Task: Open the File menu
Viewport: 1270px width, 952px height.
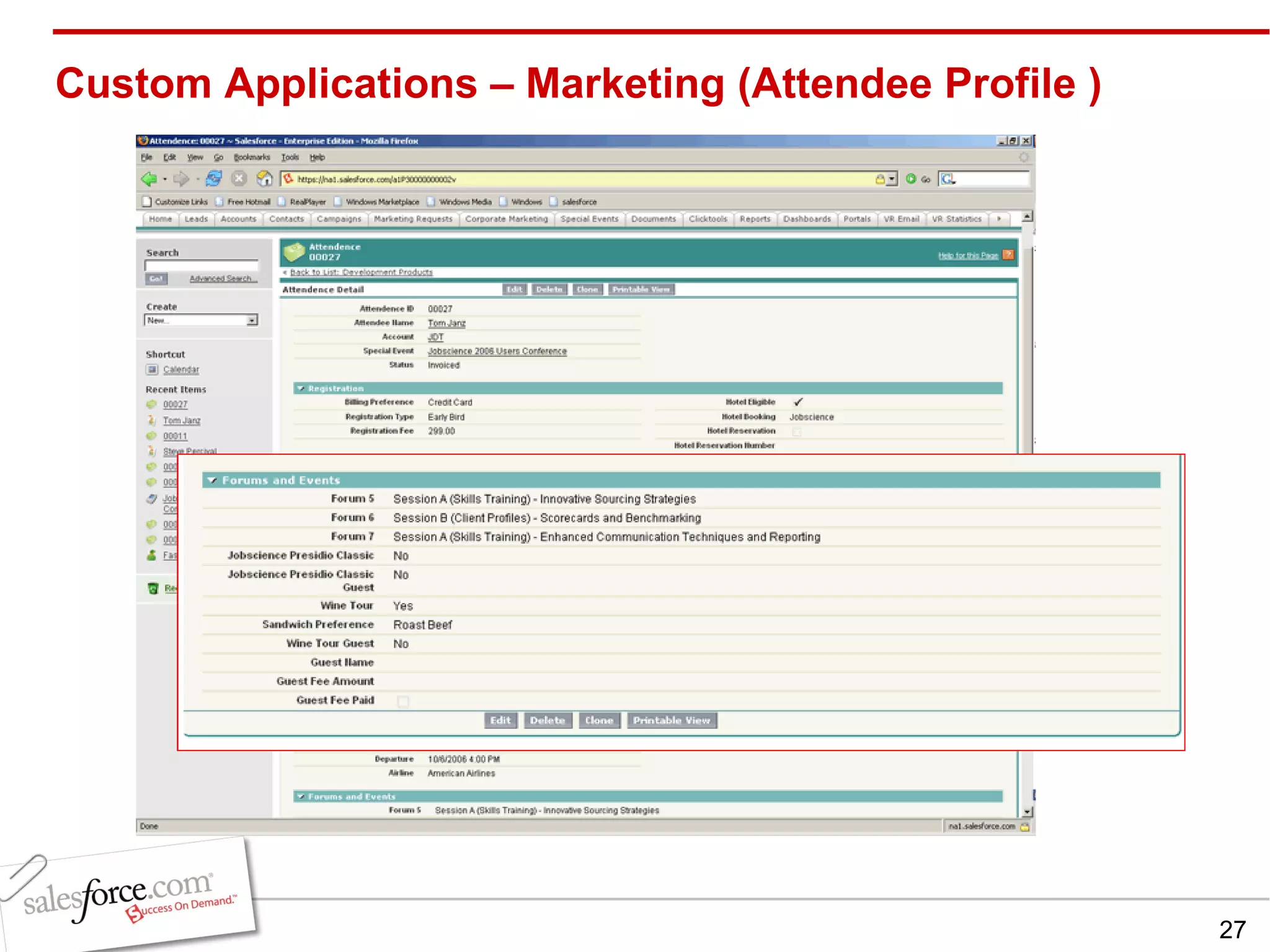Action: (146, 157)
